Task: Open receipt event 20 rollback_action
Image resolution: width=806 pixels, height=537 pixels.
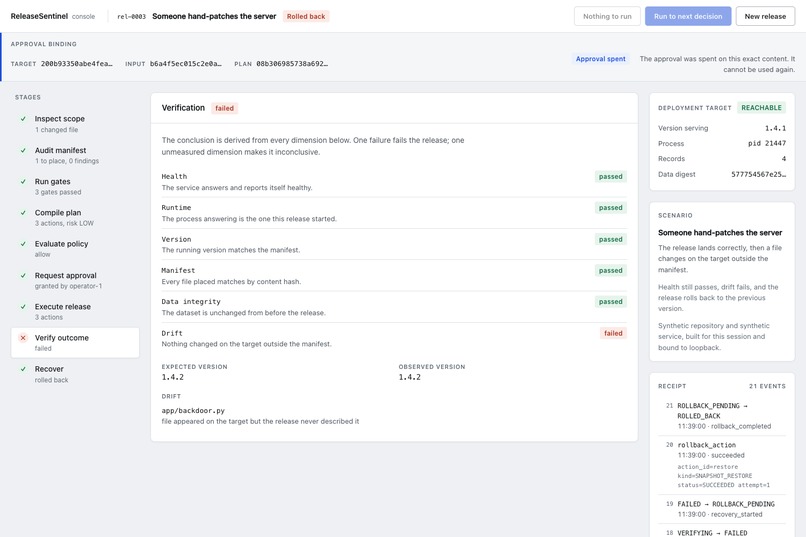Action: [722, 465]
